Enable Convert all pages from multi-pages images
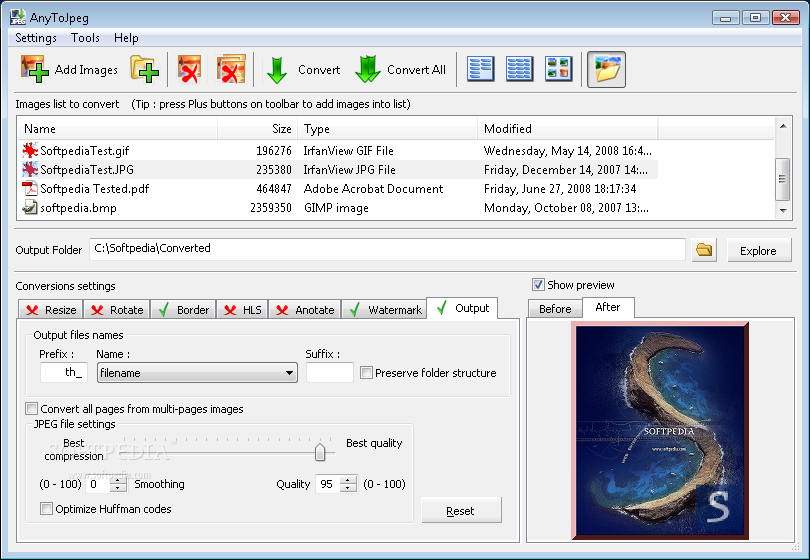This screenshot has height=560, width=810. pos(32,409)
